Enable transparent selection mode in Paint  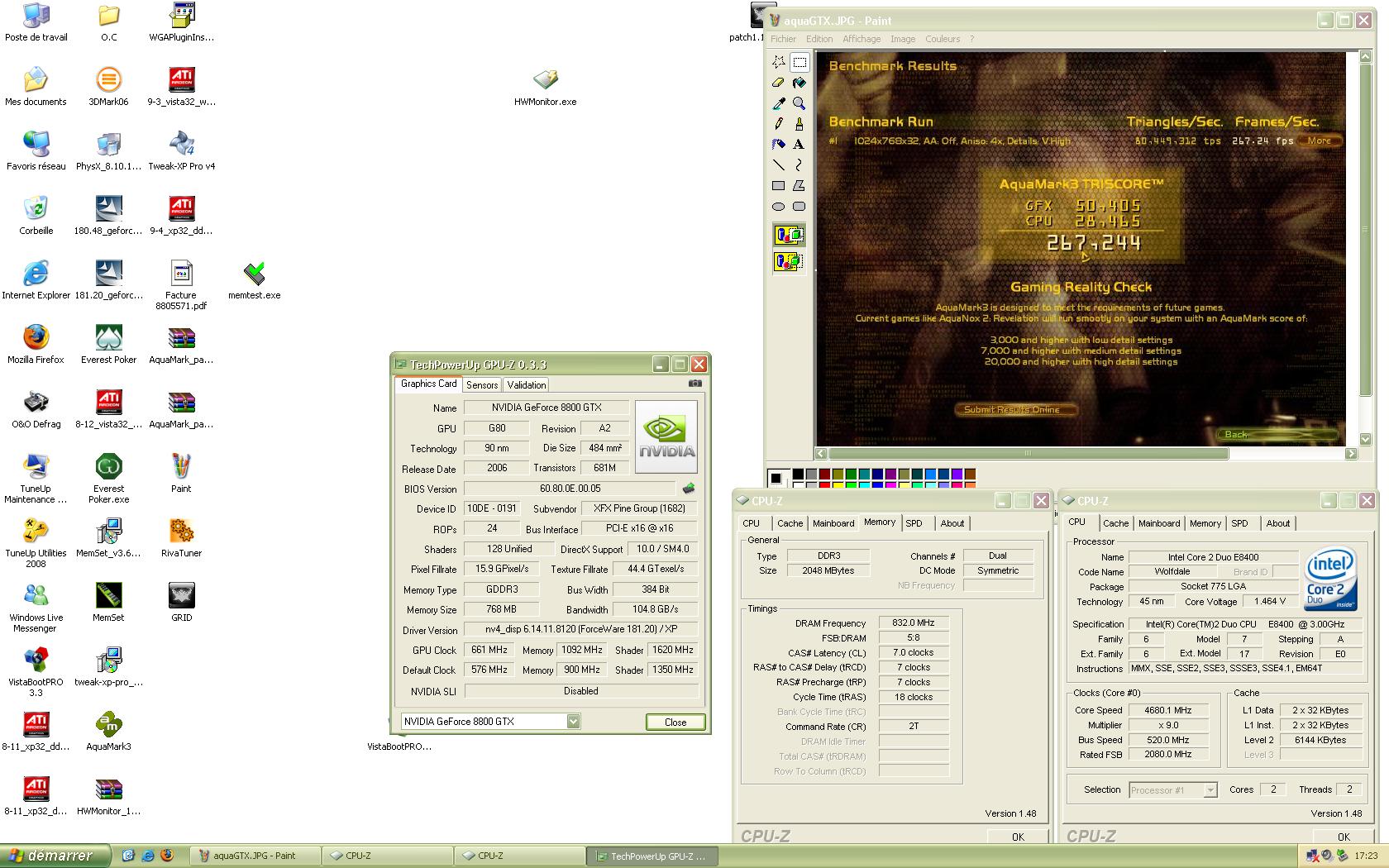(789, 262)
